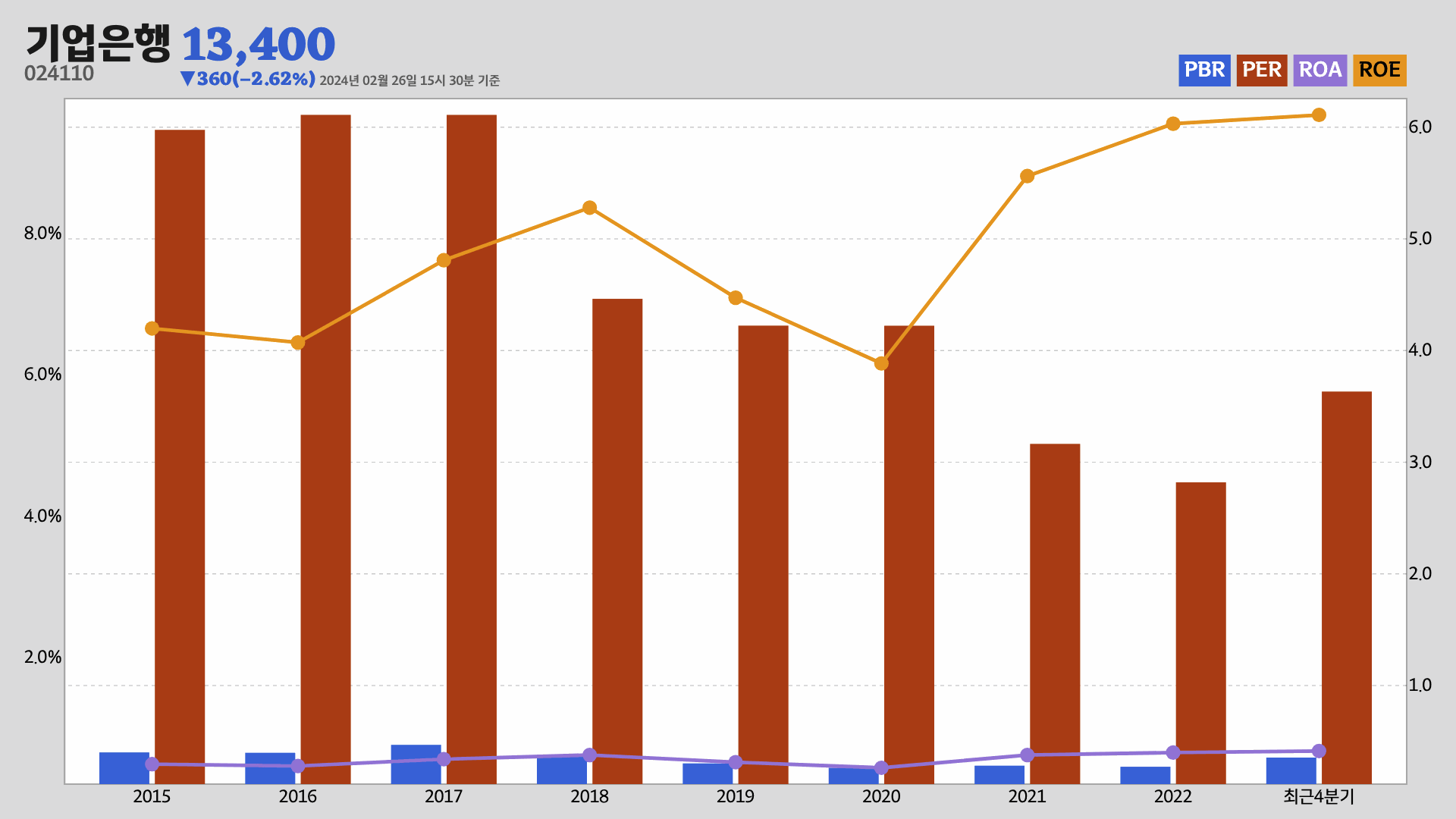1456x819 pixels.
Task: Select the 2015 PER bar
Action: [x=180, y=457]
